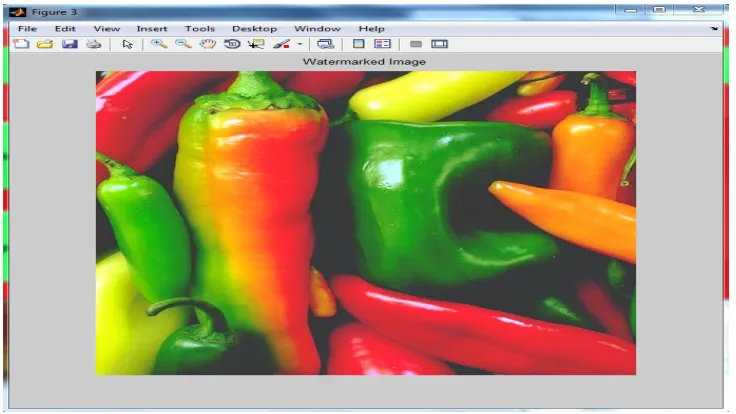Open the File menu
This screenshot has height=414, width=736.
click(x=27, y=29)
